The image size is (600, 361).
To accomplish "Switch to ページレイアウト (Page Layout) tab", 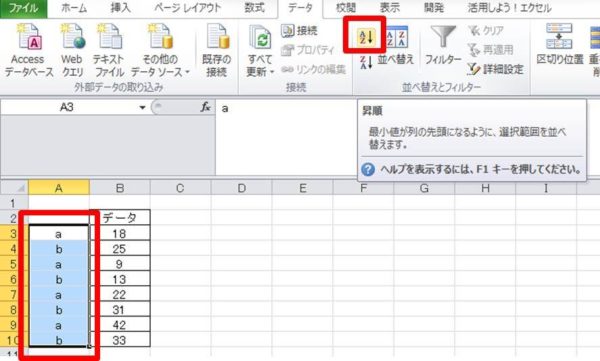I will 188,8.
